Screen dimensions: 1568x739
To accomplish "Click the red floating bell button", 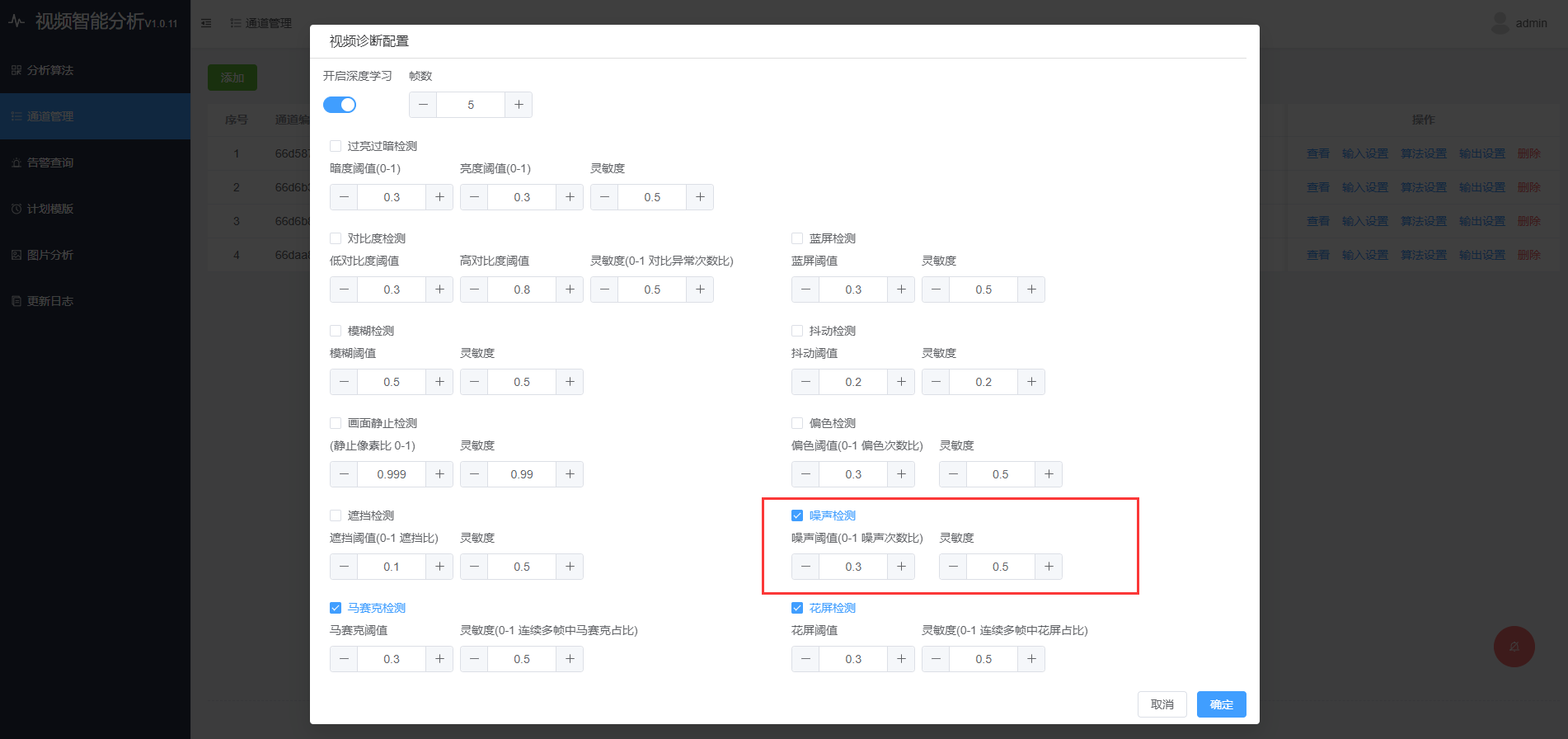I will [x=1514, y=647].
